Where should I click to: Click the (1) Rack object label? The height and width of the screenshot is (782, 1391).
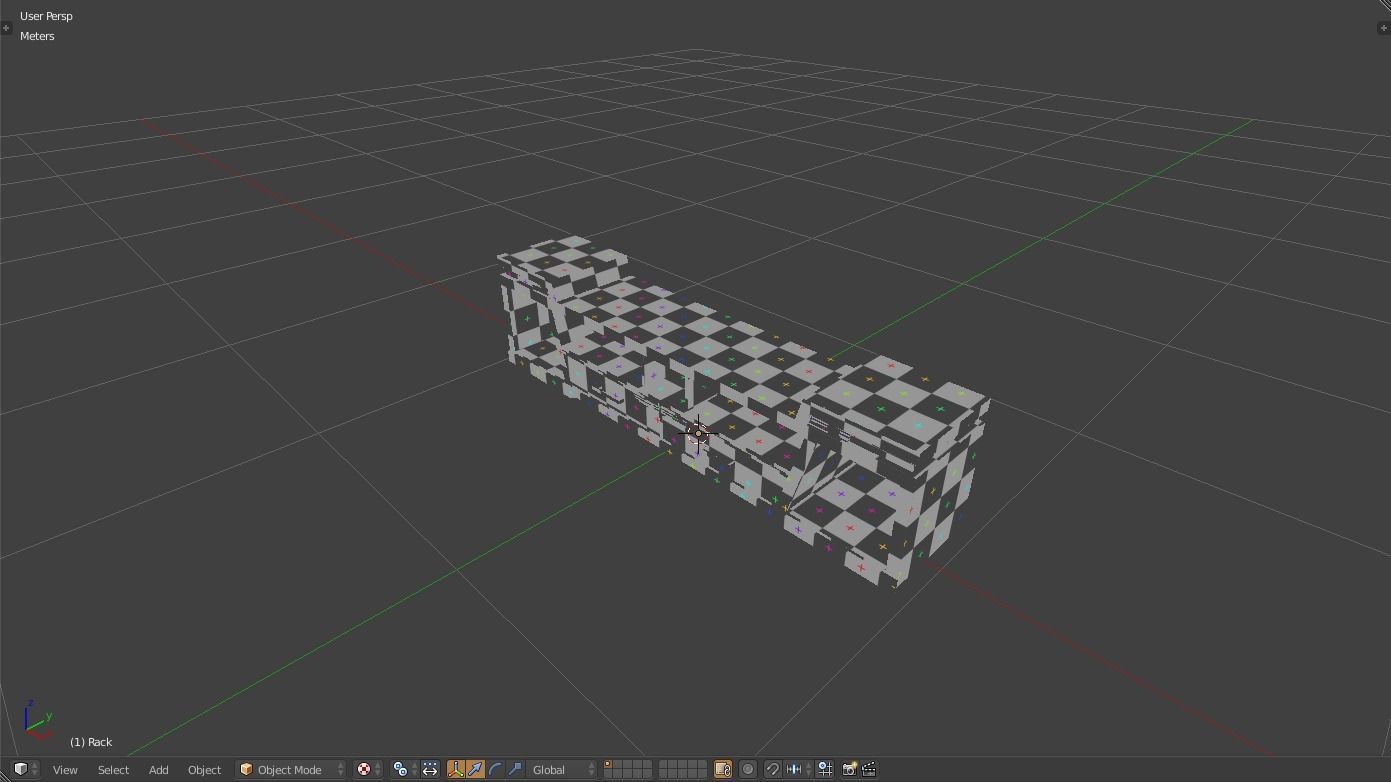pos(91,742)
